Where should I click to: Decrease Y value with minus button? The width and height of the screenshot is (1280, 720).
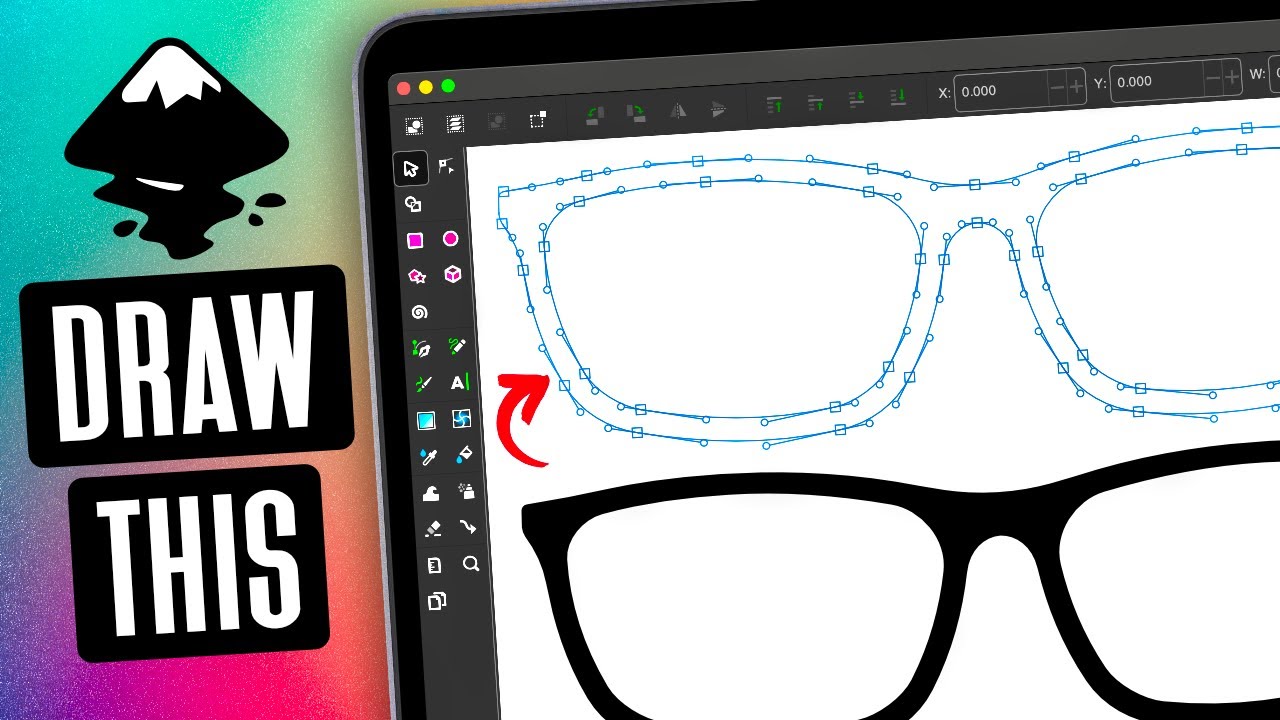tap(1212, 78)
